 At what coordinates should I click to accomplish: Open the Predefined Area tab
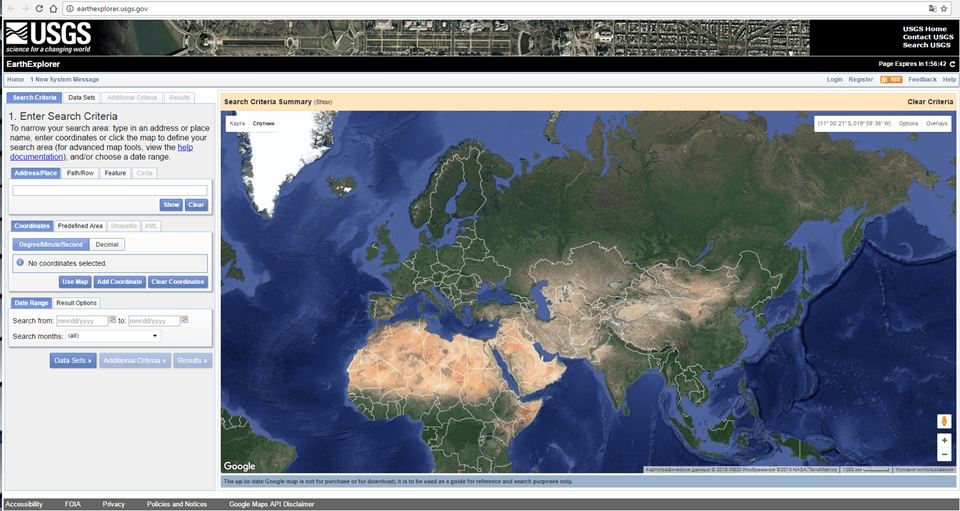point(80,226)
